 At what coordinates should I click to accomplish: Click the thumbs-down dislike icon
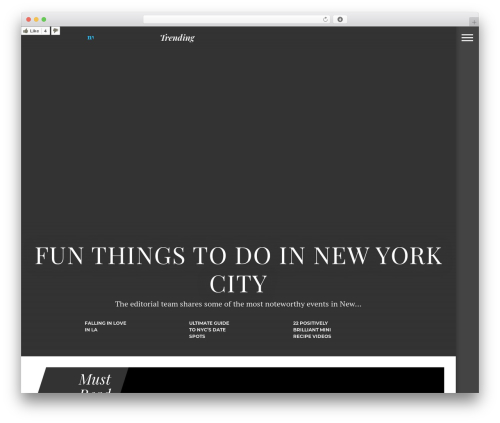click(x=56, y=31)
